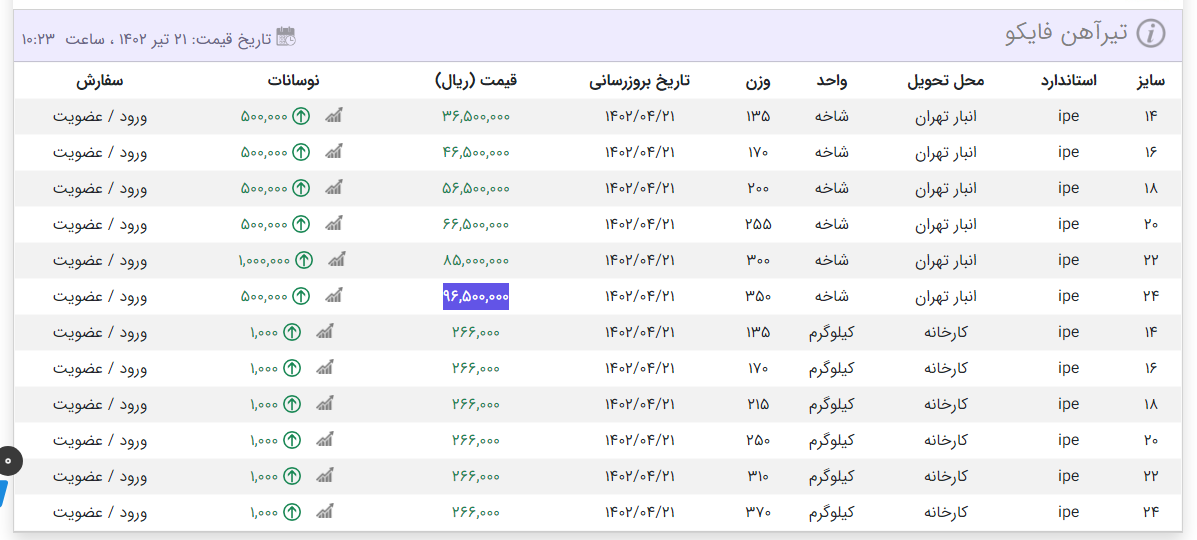Viewport: 1197px width, 540px height.
Task: Click the نوسانات column header
Action: pos(293,81)
